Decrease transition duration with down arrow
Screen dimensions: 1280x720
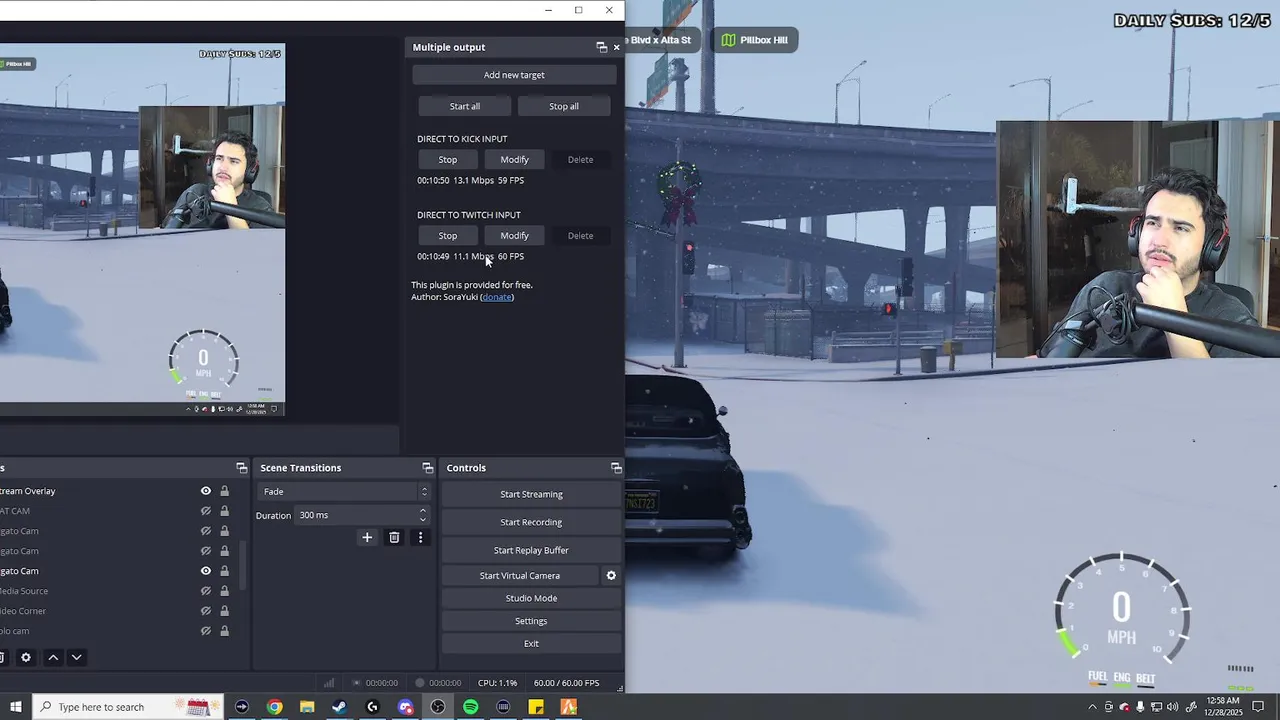[422, 520]
